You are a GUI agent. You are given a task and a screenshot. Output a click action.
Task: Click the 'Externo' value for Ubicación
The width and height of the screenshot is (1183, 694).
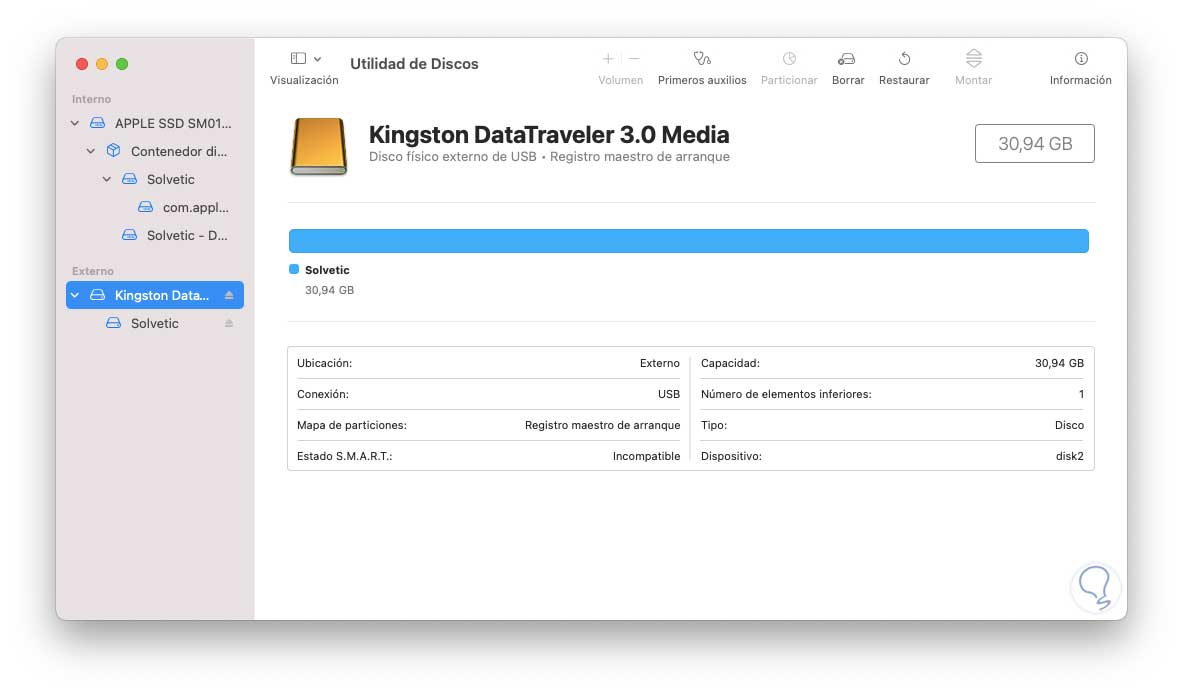[x=659, y=363]
